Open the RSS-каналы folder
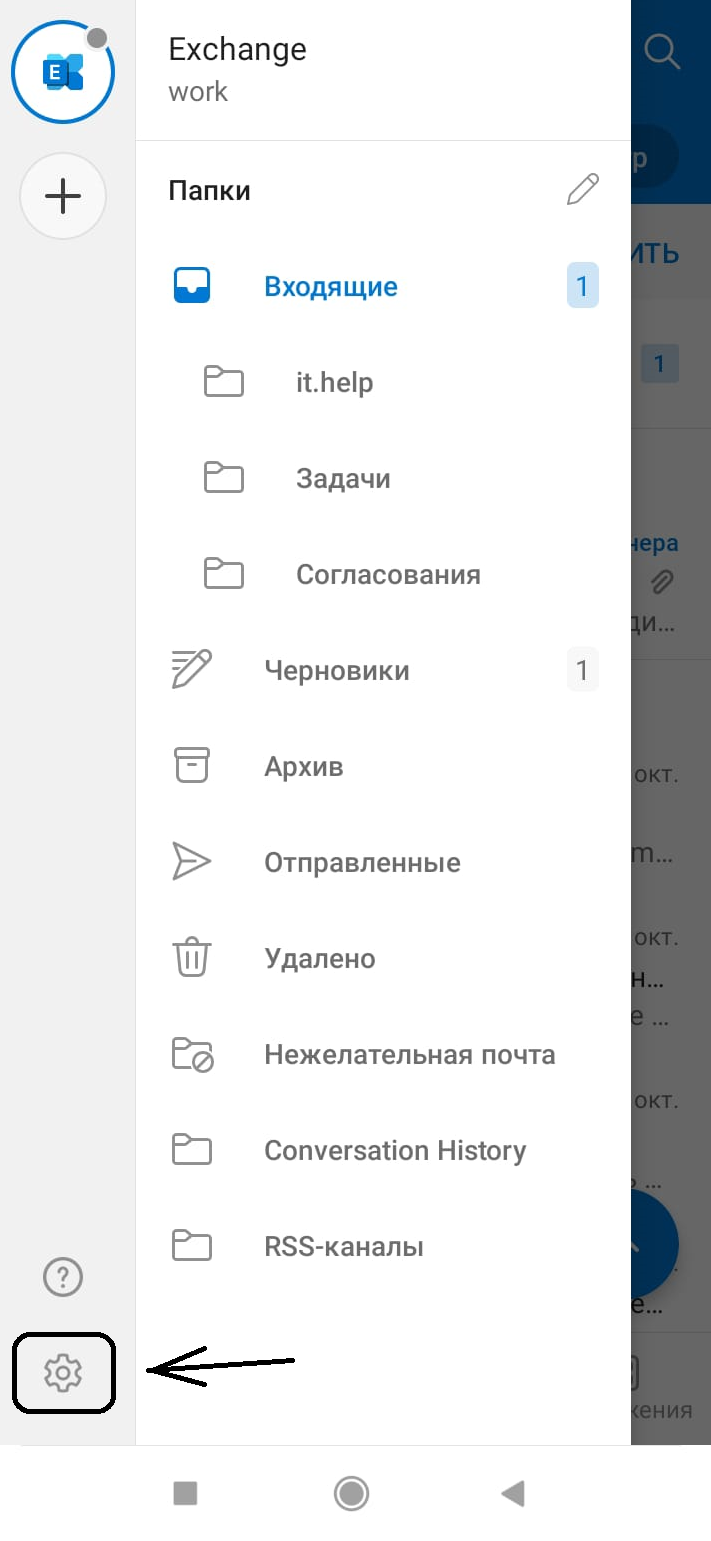 click(343, 1247)
